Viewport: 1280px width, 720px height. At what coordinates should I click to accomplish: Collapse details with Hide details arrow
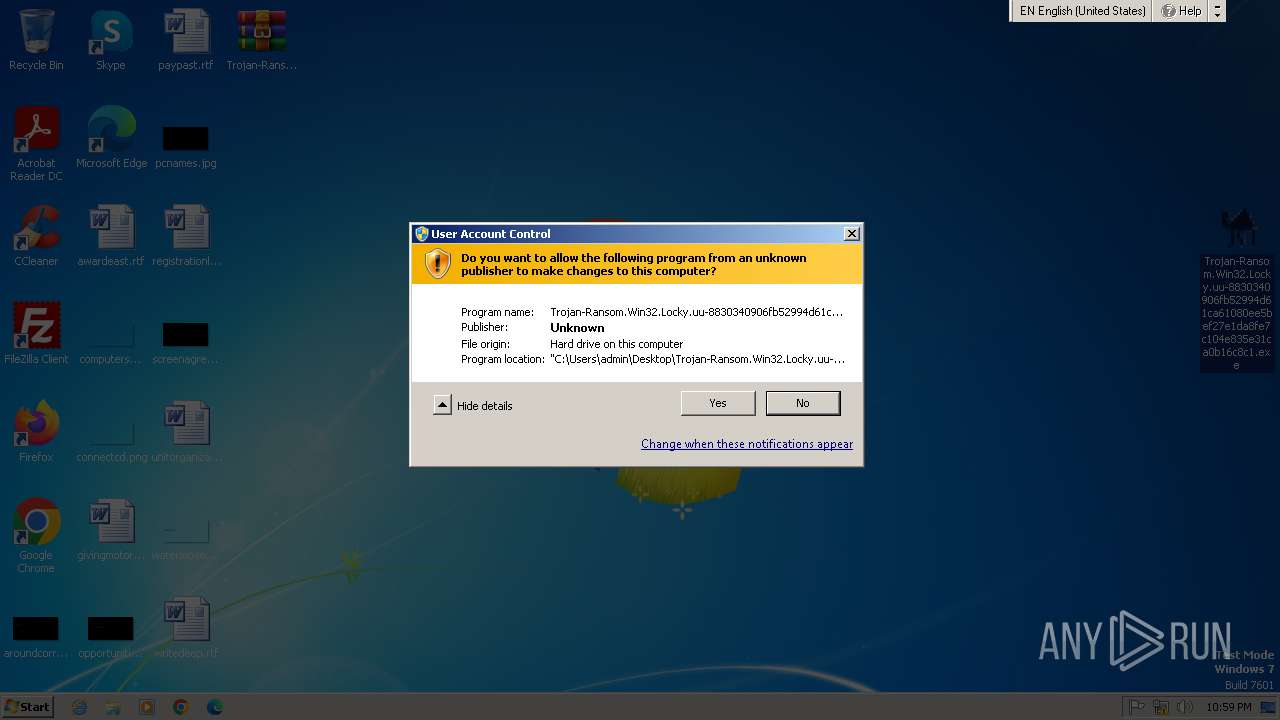[442, 405]
